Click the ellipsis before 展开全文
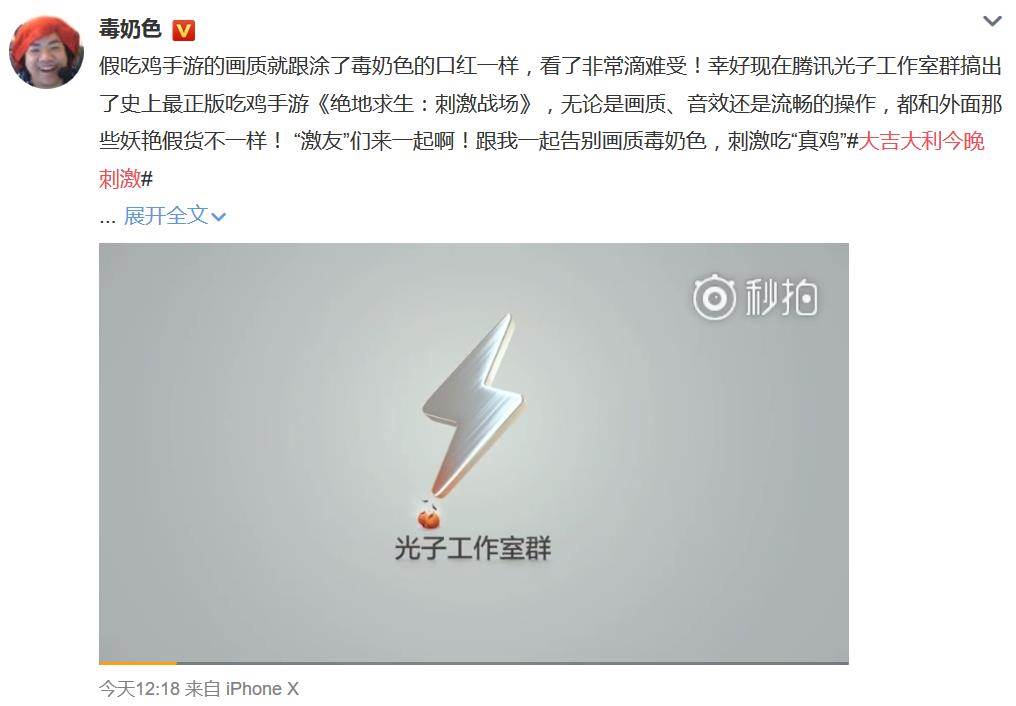Image resolution: width=1016 pixels, height=706 pixels. tap(107, 220)
